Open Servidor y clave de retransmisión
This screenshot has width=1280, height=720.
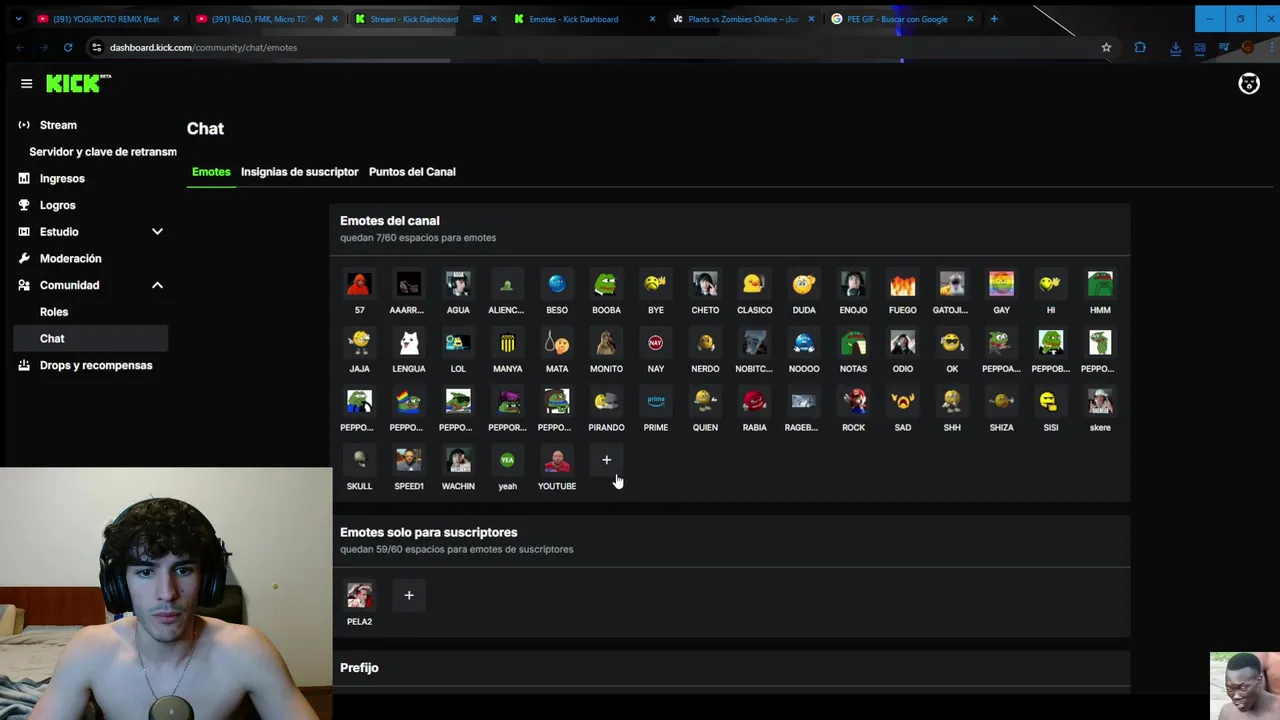click(103, 152)
